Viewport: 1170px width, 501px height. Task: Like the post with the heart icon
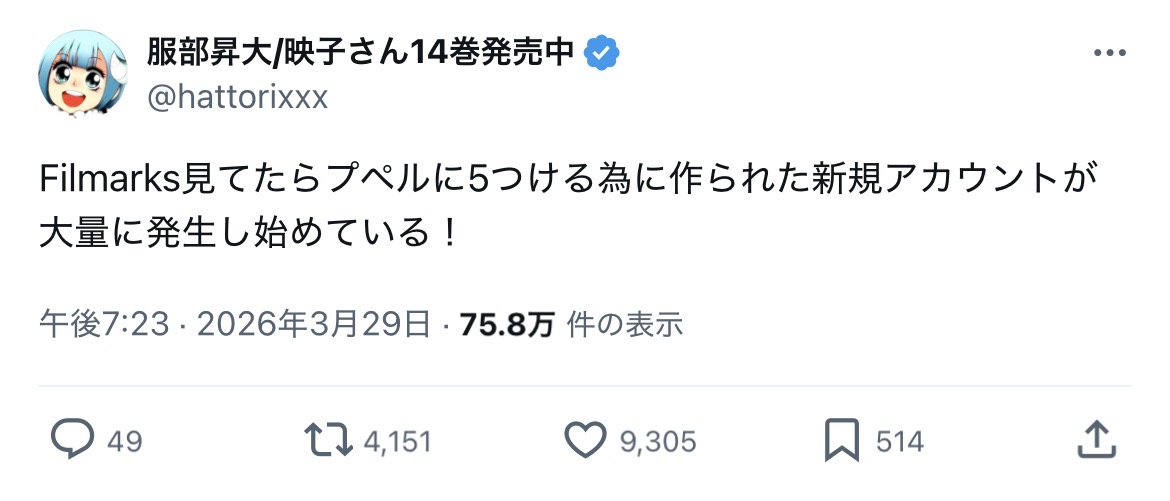coord(586,440)
